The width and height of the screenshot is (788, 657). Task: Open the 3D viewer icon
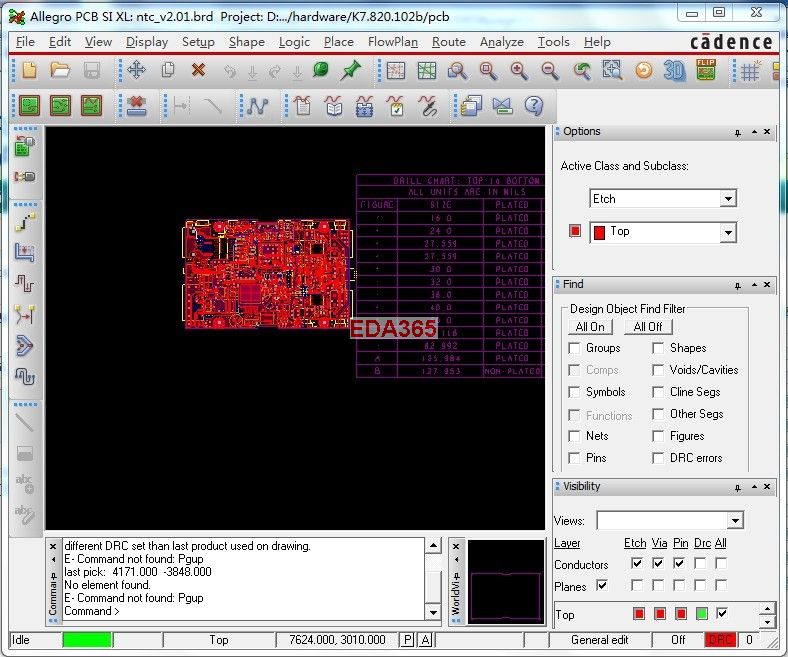coord(675,70)
